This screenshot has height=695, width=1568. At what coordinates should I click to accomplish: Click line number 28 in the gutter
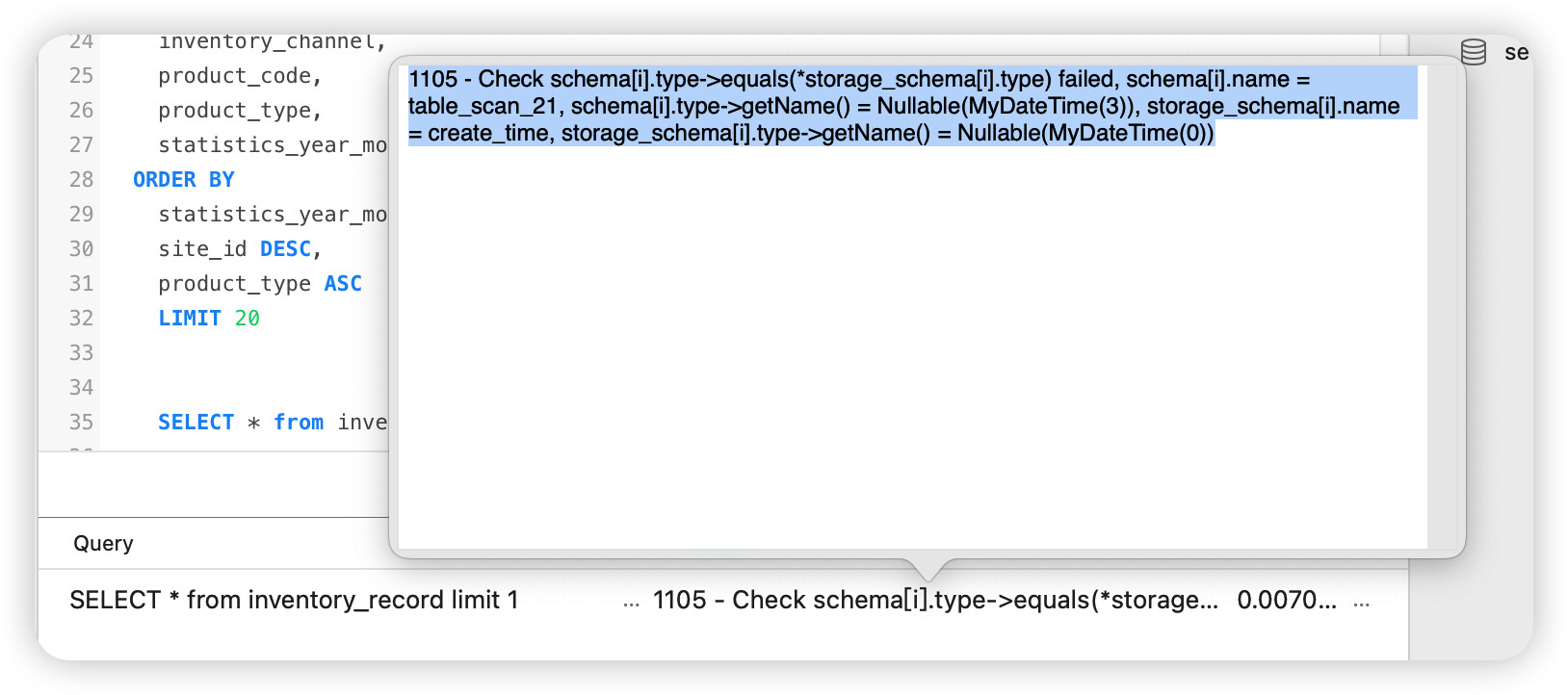tap(81, 180)
